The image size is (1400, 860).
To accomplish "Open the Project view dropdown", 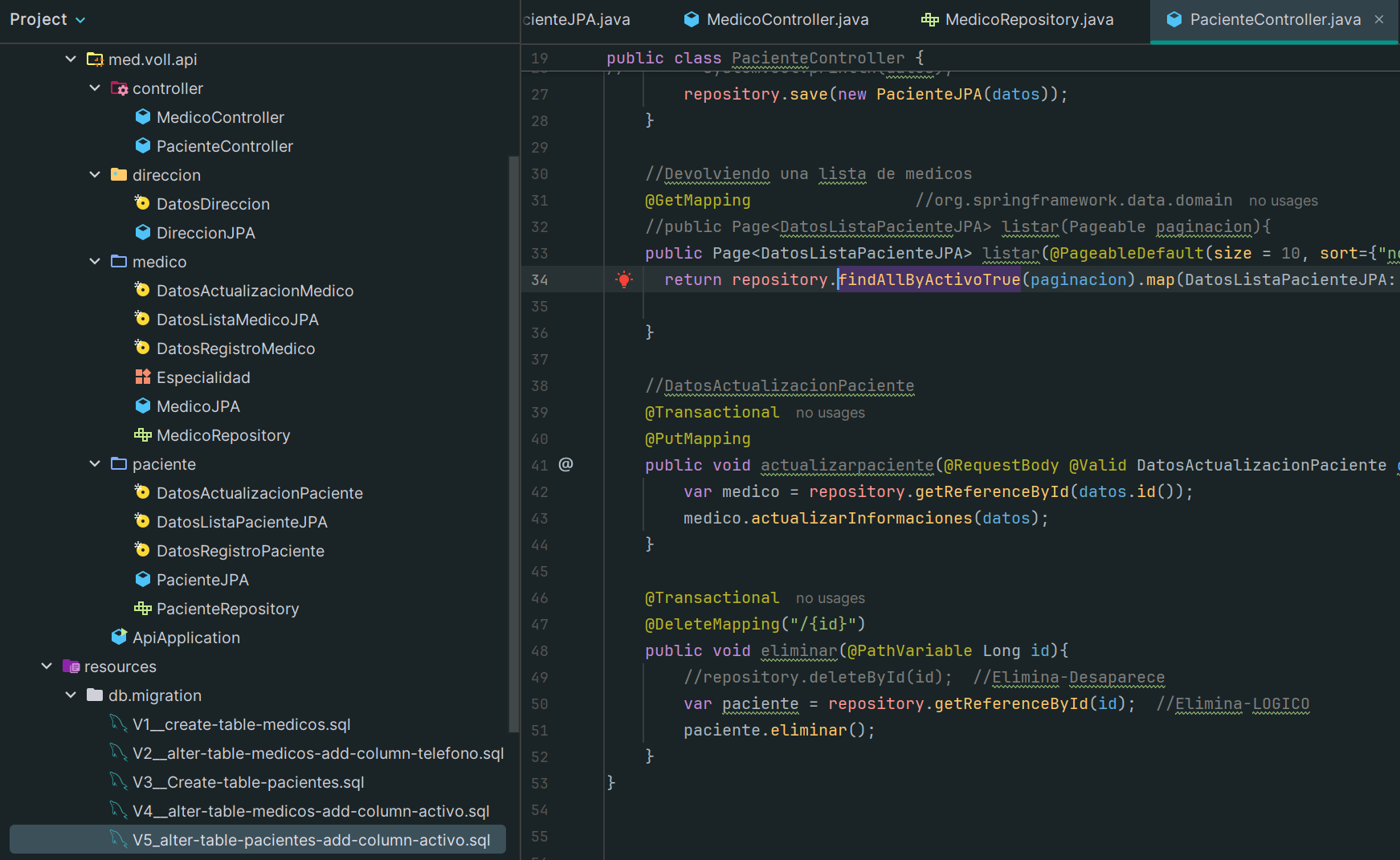I will (x=47, y=20).
